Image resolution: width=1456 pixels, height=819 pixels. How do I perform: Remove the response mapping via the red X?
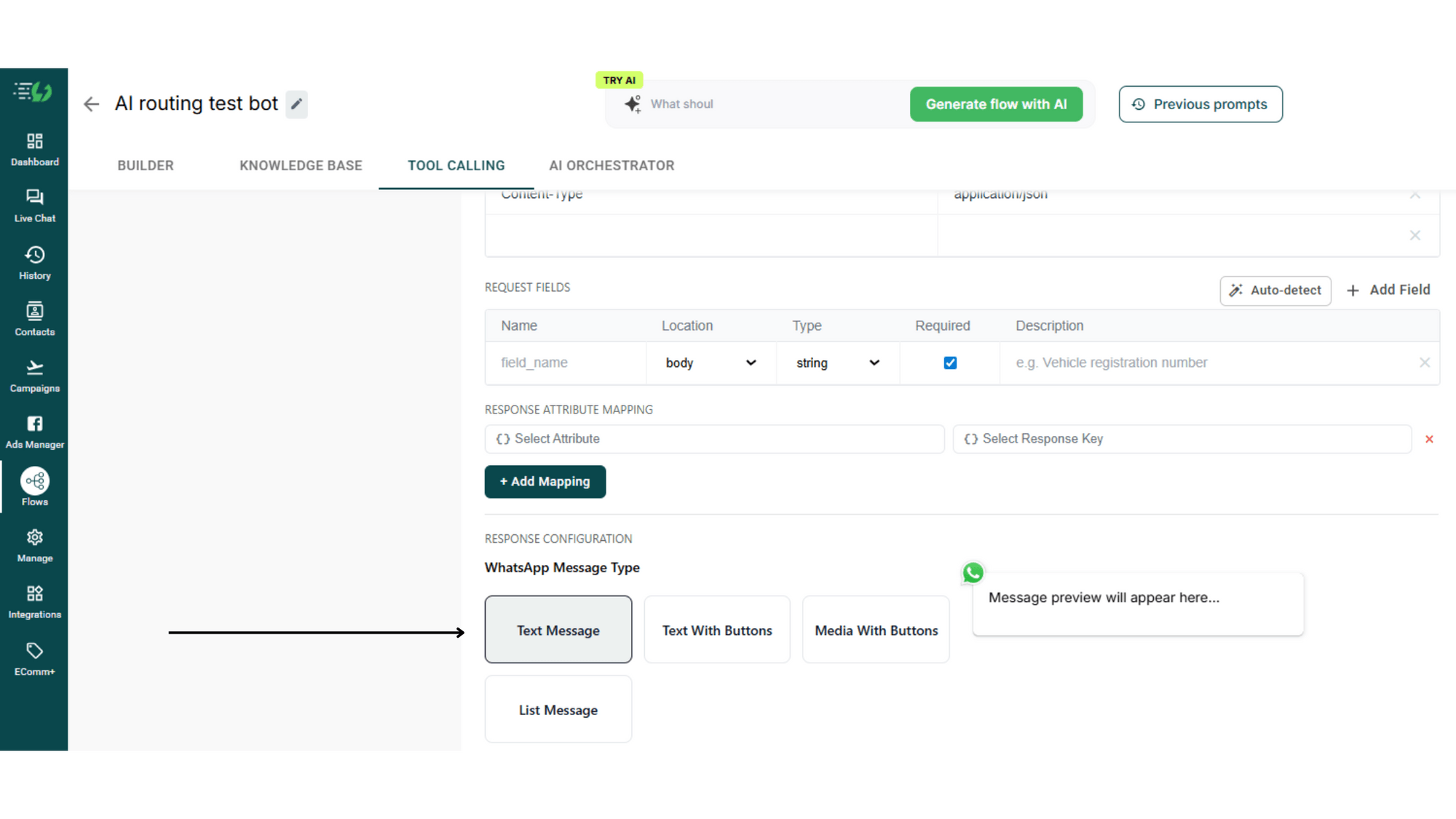pyautogui.click(x=1429, y=439)
